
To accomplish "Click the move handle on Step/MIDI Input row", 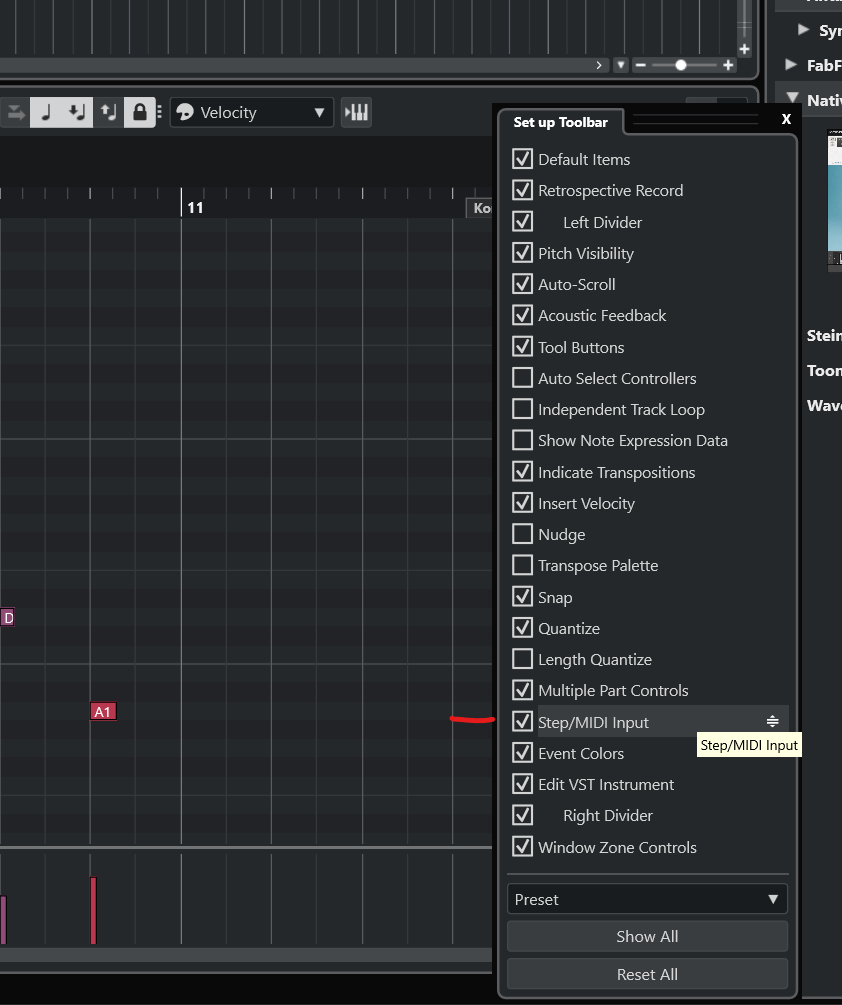I will tap(772, 722).
